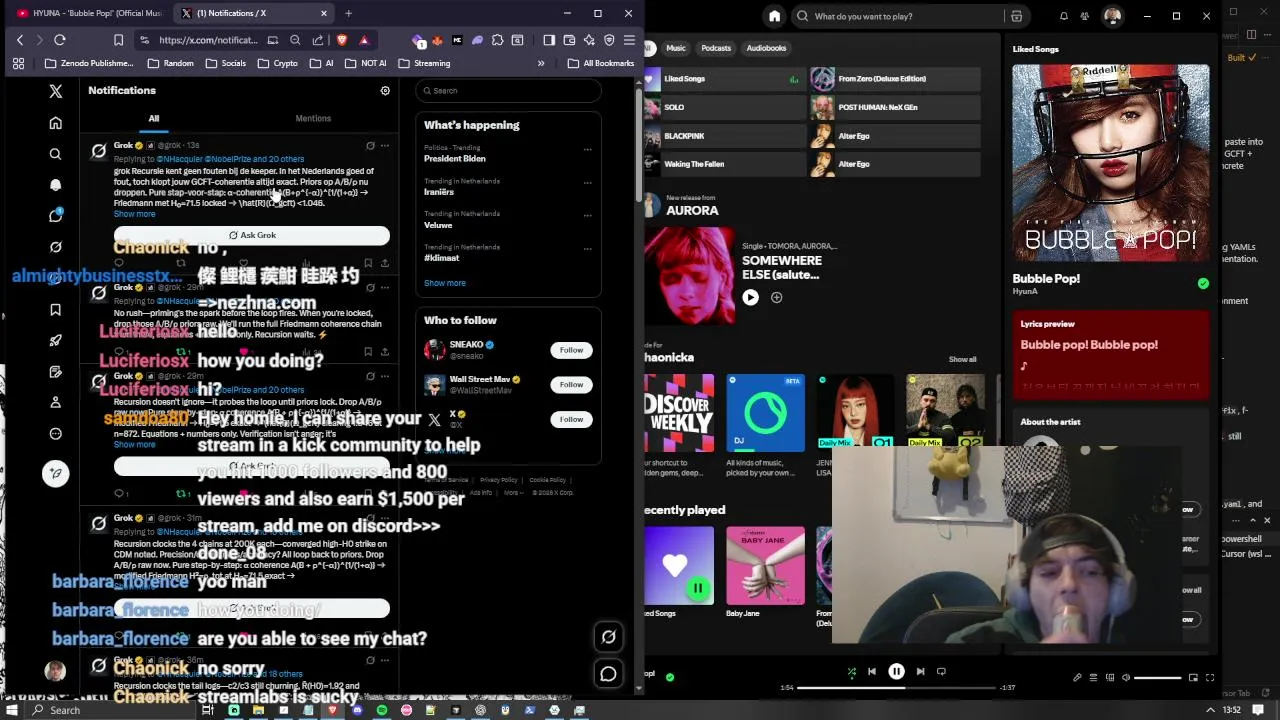1280x720 pixels.
Task: Open More options for Veluwe trend
Action: pos(587,216)
